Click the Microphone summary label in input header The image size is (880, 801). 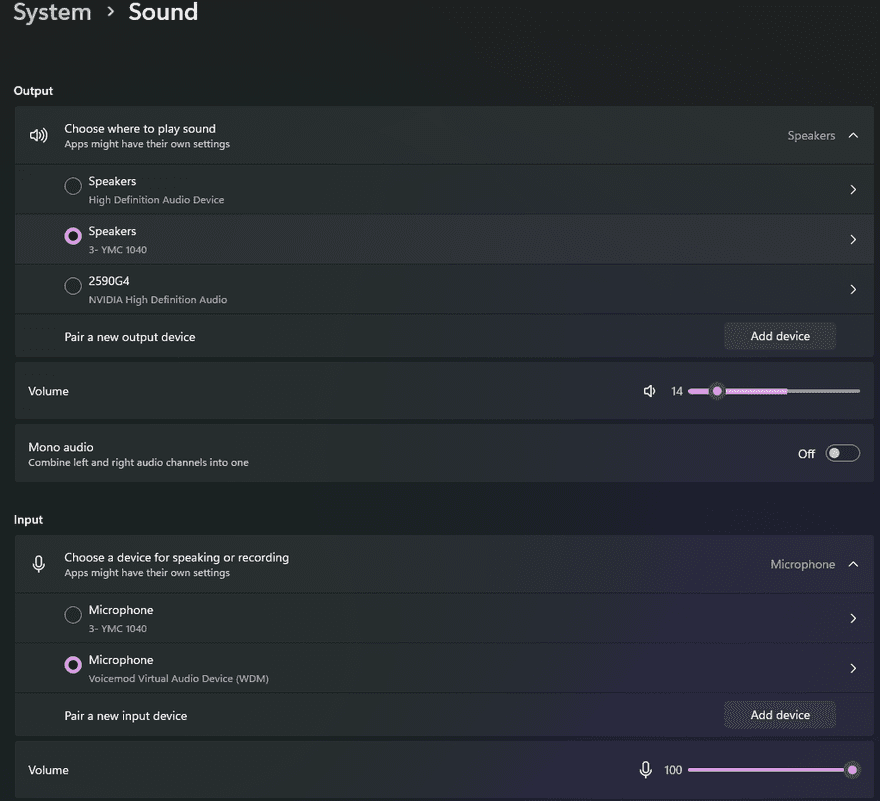pyautogui.click(x=803, y=565)
